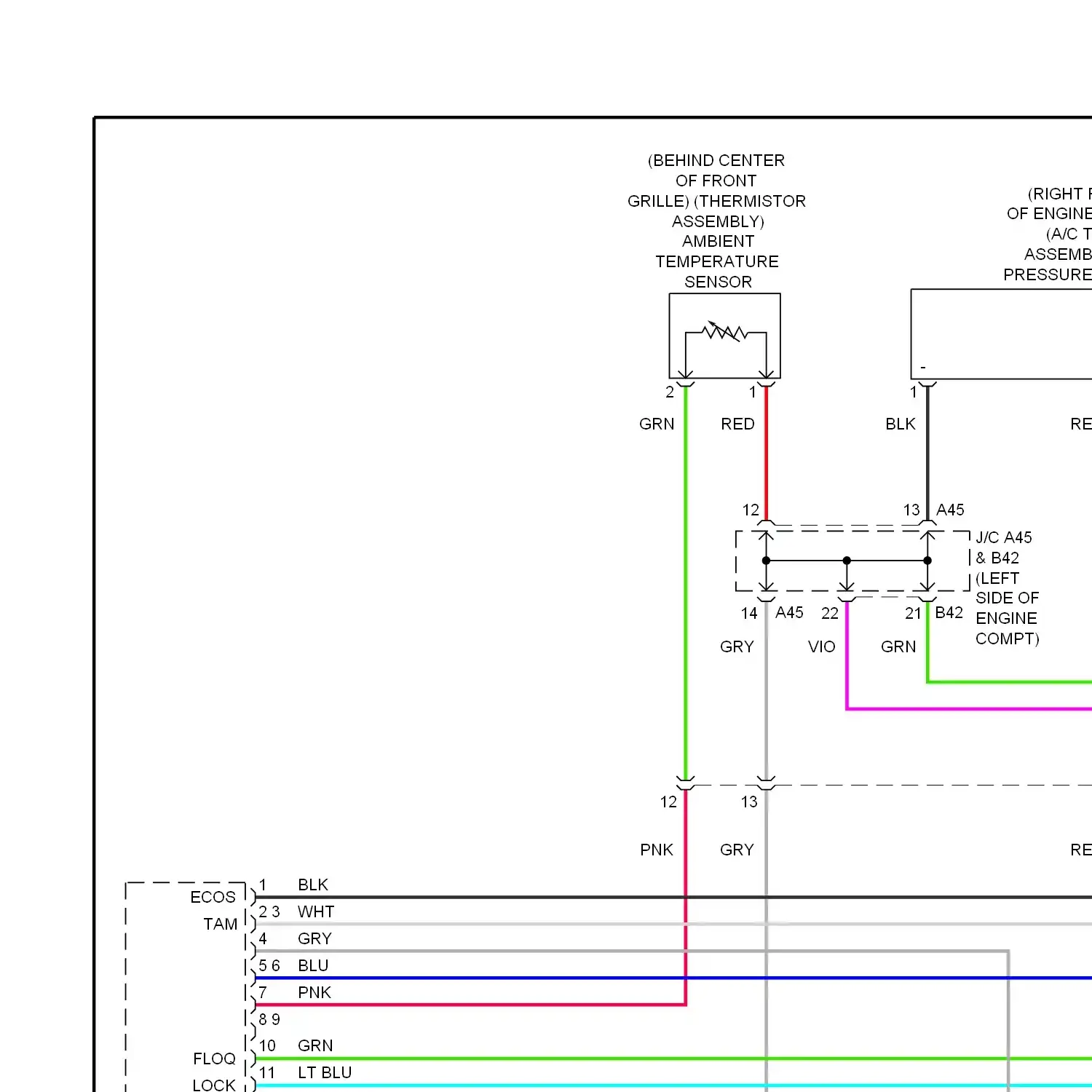Click the B42 connector label
The width and height of the screenshot is (1092, 1092).
point(949,613)
